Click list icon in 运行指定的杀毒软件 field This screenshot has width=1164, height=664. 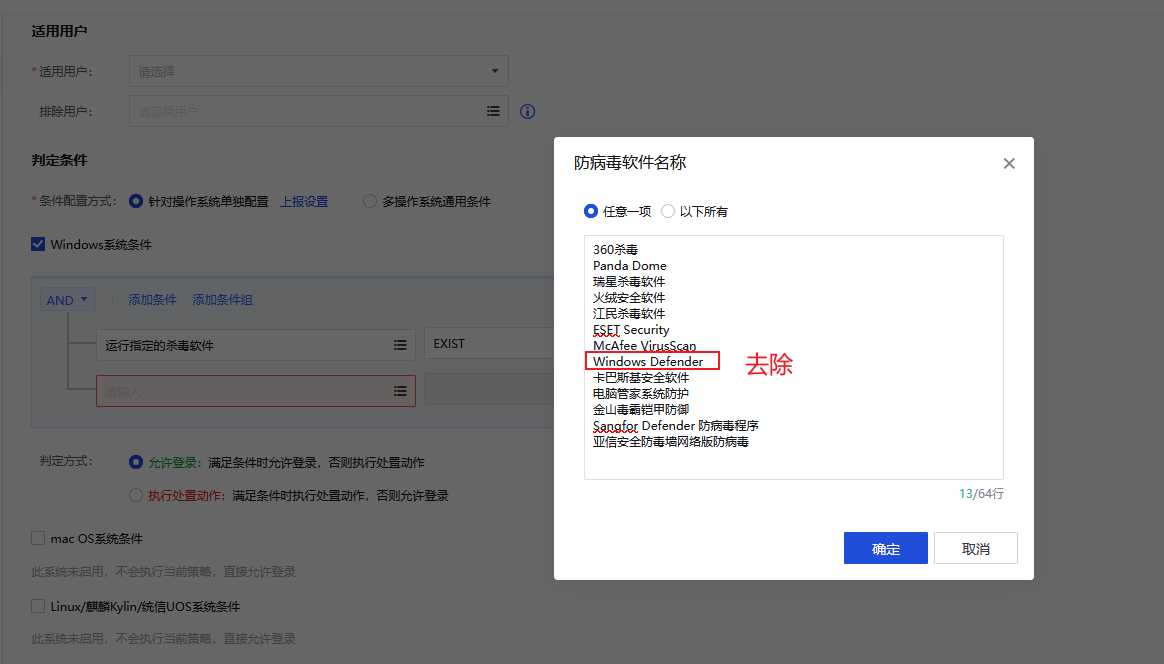pos(400,345)
